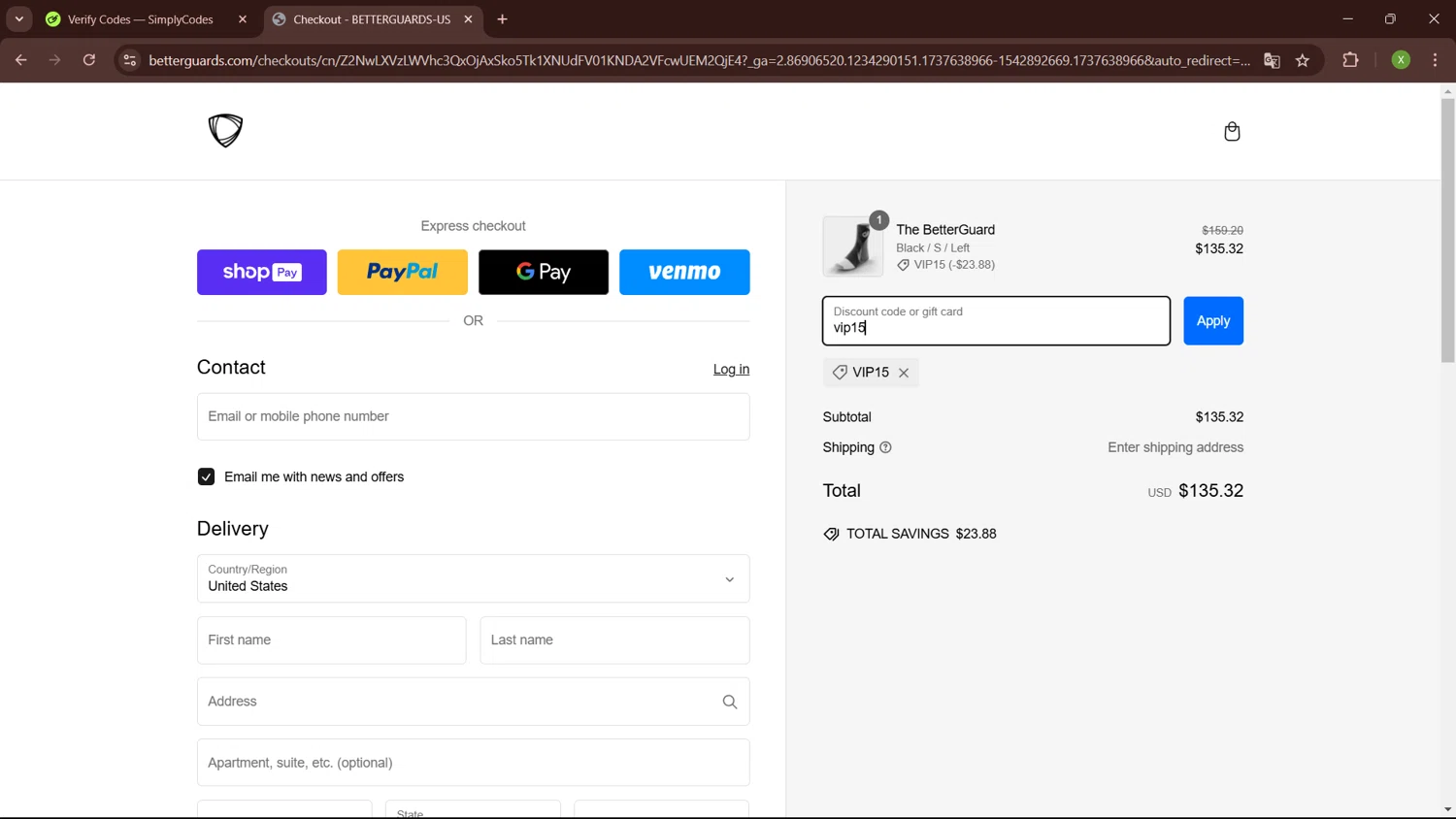1456x819 pixels.
Task: Click the Discount code or gift card field
Action: point(996,320)
